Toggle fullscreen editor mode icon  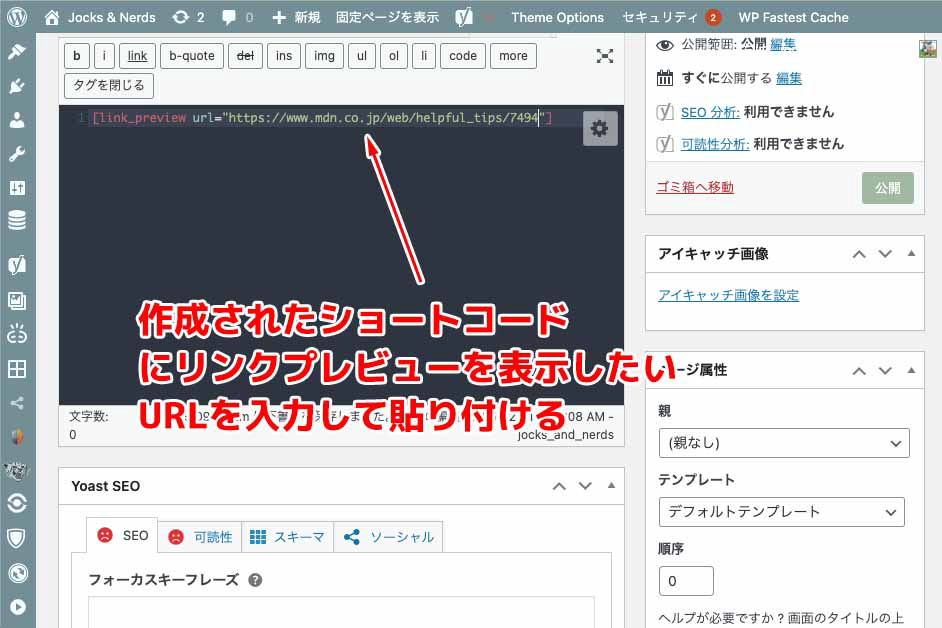[x=604, y=56]
